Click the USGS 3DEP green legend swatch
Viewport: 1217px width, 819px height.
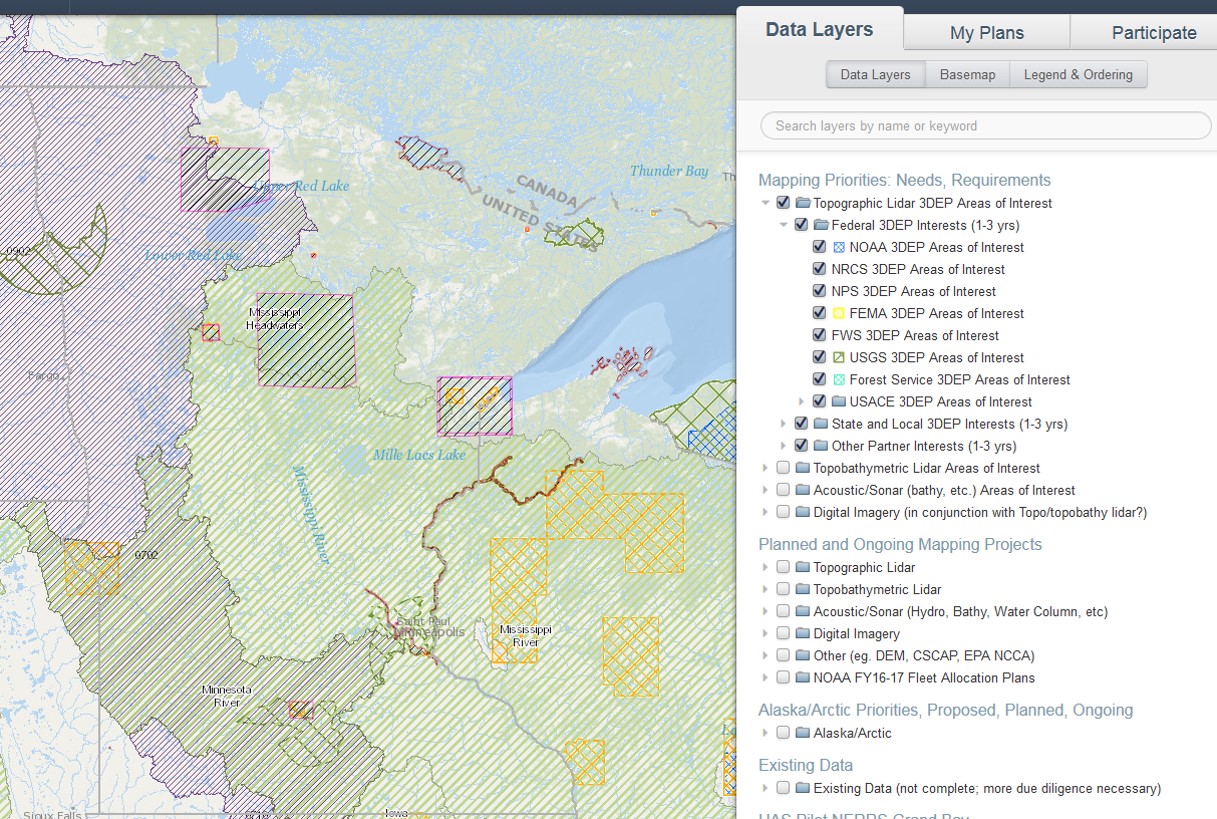tap(839, 357)
